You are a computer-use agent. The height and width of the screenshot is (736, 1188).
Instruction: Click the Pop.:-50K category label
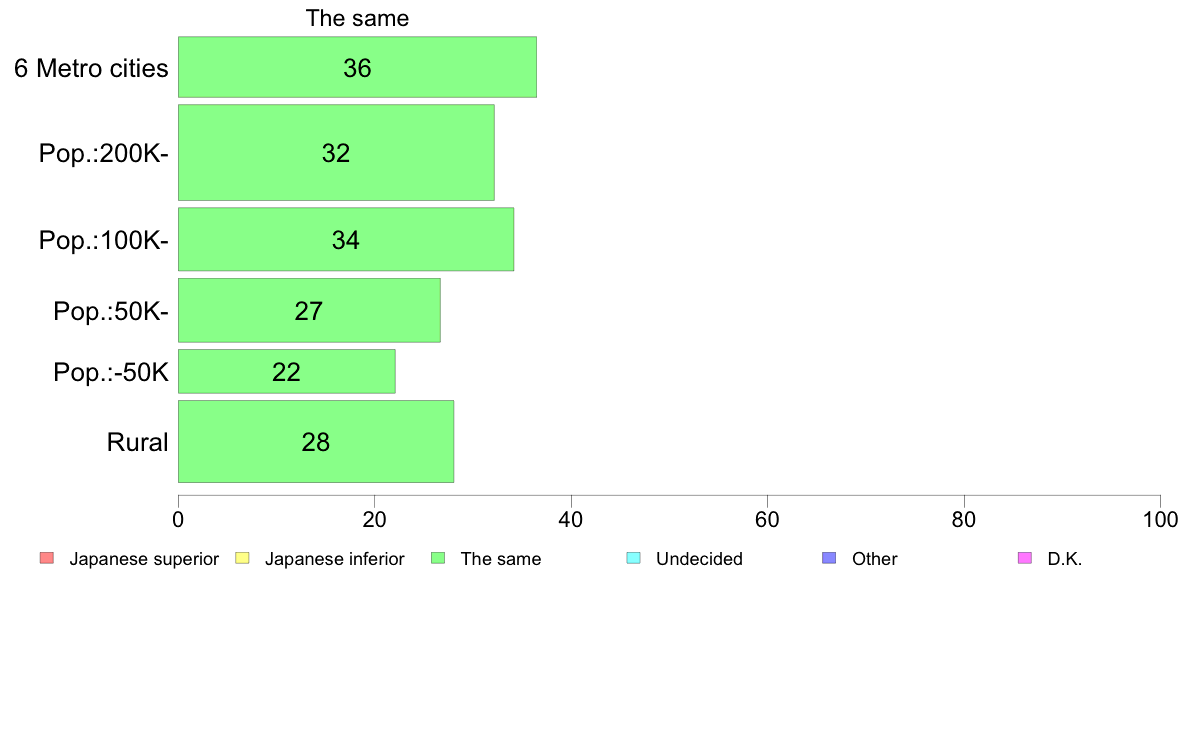(x=111, y=372)
